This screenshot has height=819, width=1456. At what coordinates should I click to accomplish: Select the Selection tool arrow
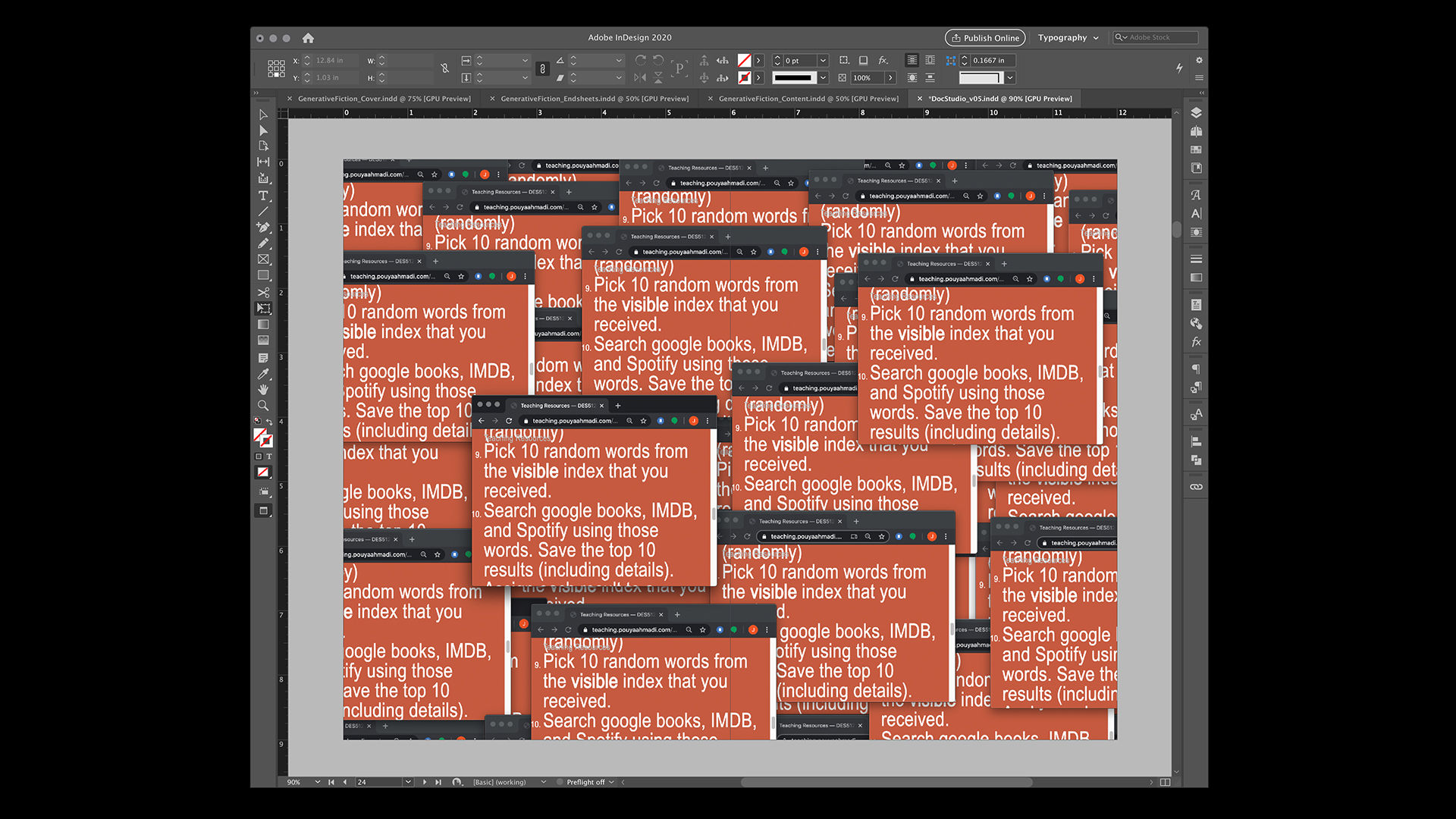click(263, 115)
